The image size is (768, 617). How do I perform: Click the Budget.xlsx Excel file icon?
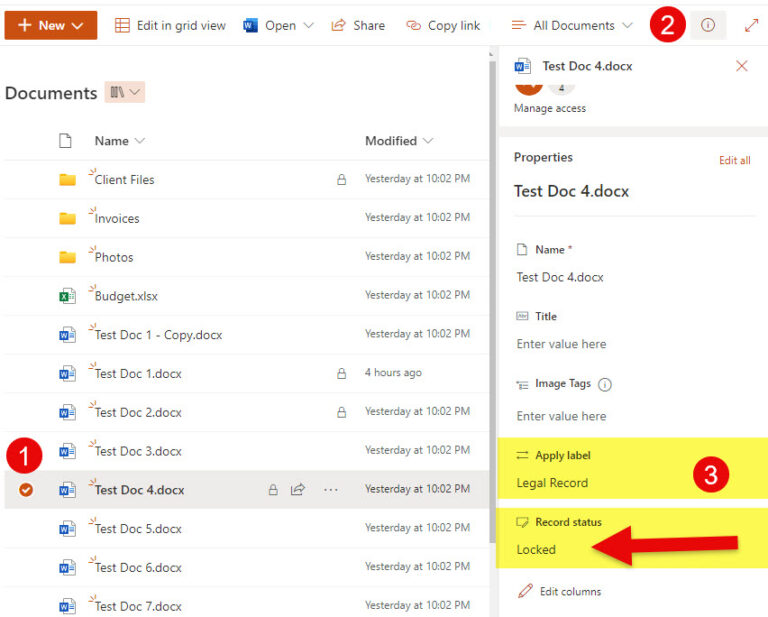click(x=67, y=296)
